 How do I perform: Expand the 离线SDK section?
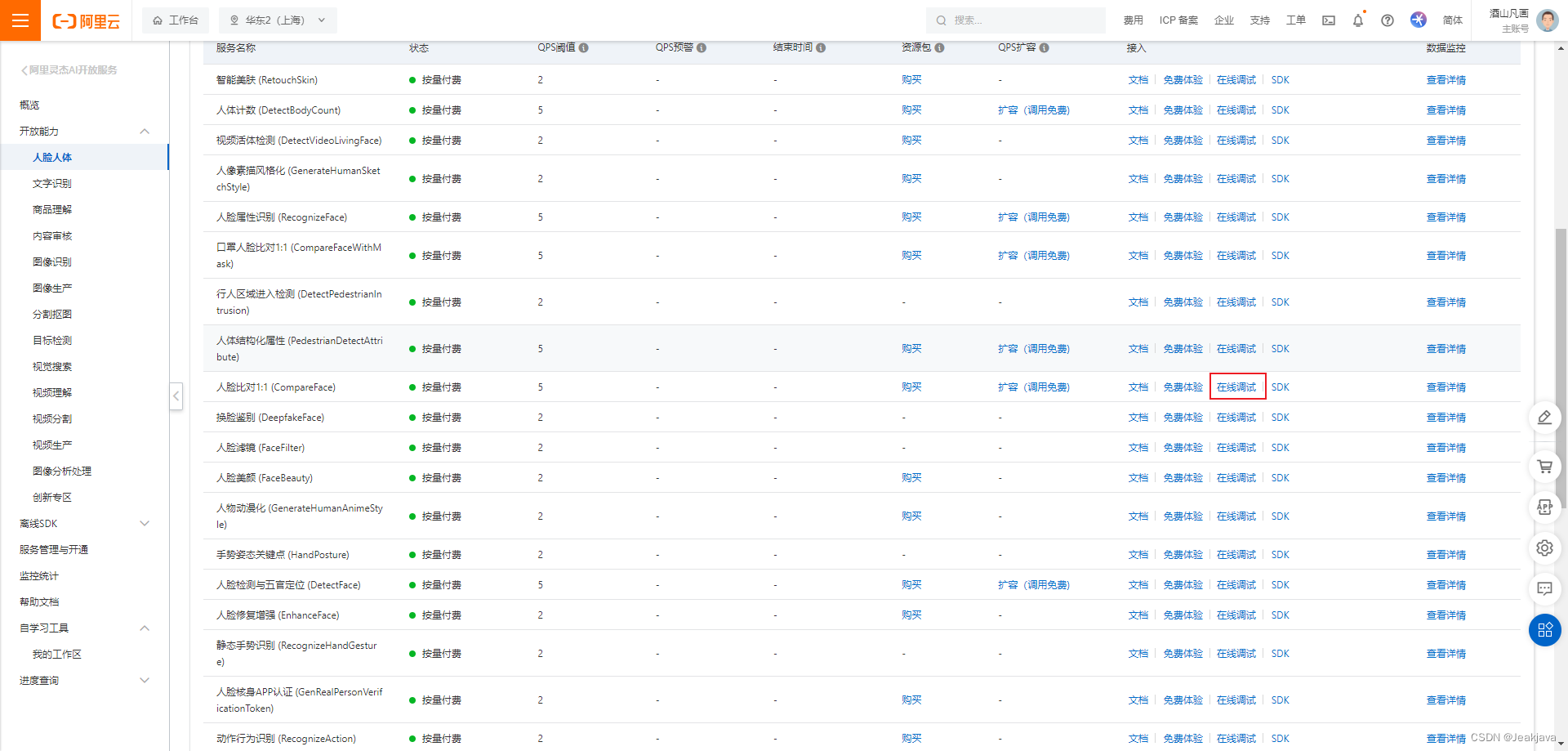[x=145, y=524]
